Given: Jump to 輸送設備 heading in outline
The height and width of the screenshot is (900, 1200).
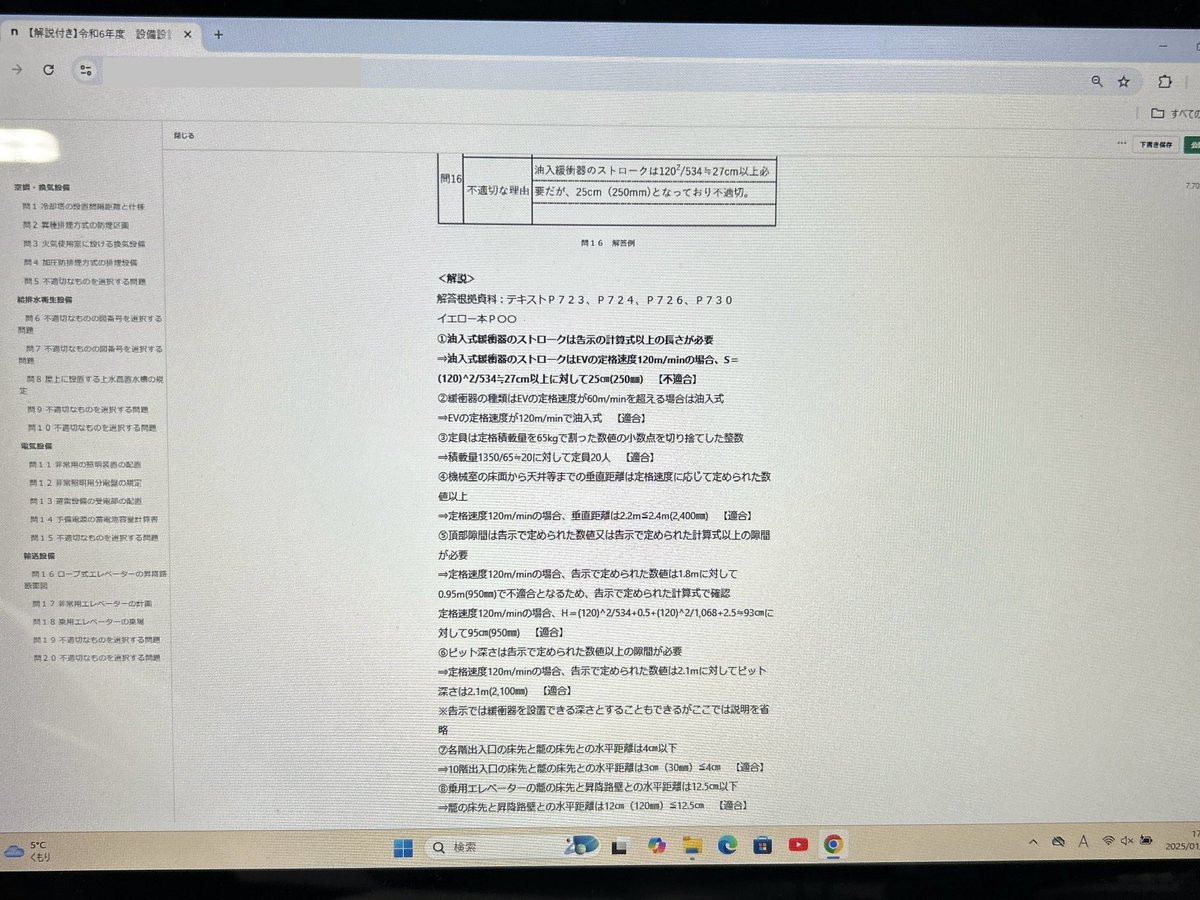Looking at the screenshot, I should [37, 555].
